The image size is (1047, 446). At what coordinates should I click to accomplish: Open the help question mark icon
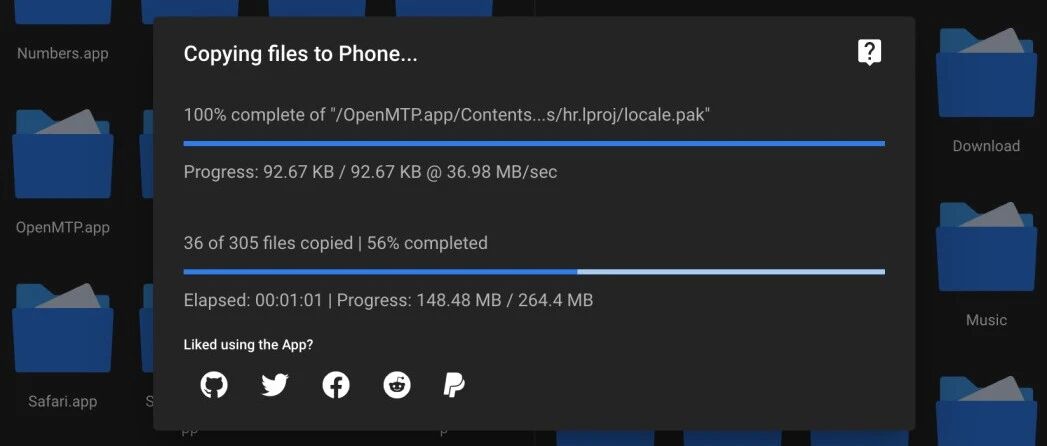click(x=869, y=52)
